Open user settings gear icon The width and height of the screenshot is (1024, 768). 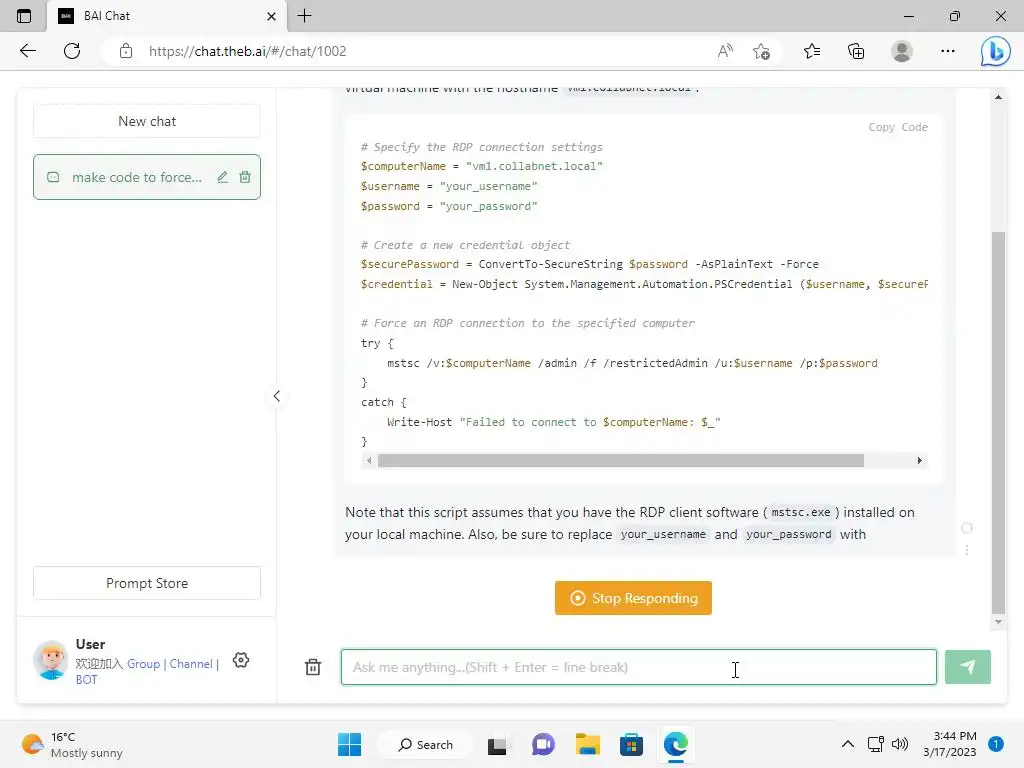[241, 660]
